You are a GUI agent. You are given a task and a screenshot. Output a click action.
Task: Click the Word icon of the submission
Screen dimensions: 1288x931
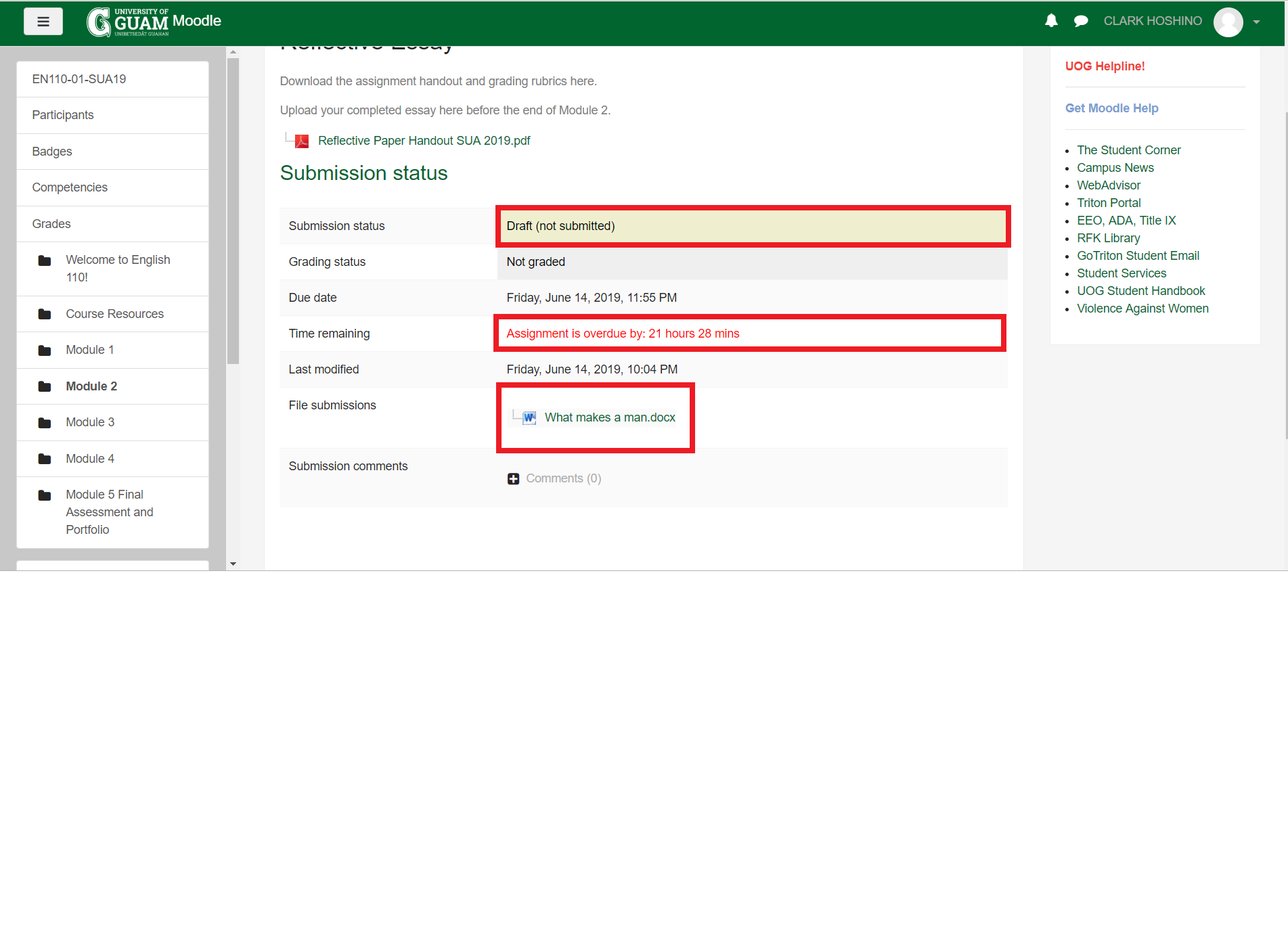(529, 417)
